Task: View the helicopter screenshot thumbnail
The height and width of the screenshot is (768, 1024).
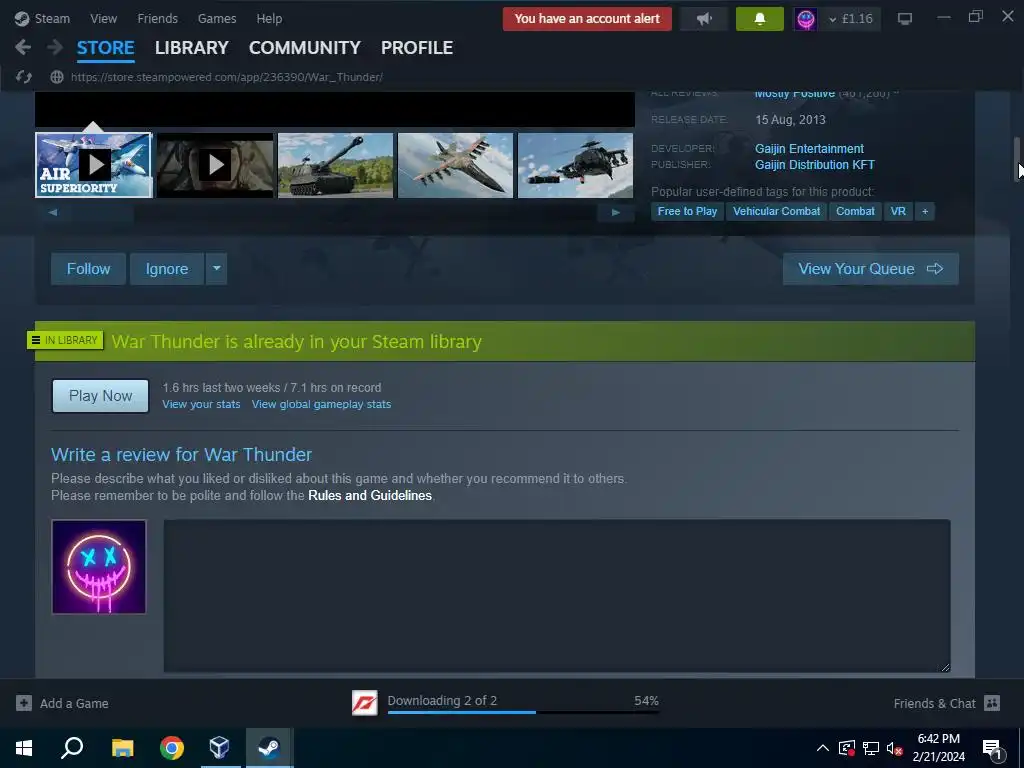Action: (x=575, y=165)
